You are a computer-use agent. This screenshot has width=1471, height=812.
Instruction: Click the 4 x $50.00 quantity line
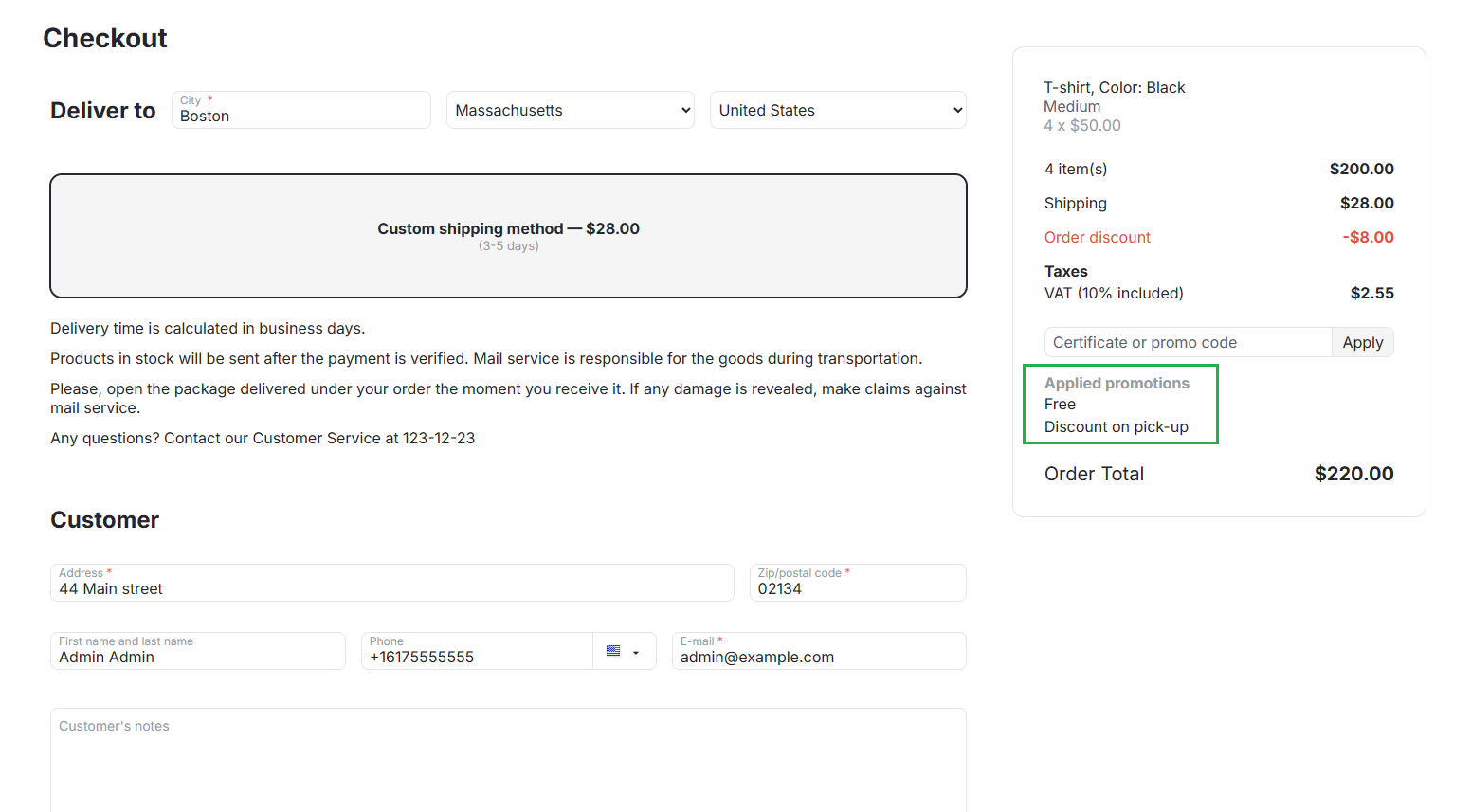[x=1082, y=125]
